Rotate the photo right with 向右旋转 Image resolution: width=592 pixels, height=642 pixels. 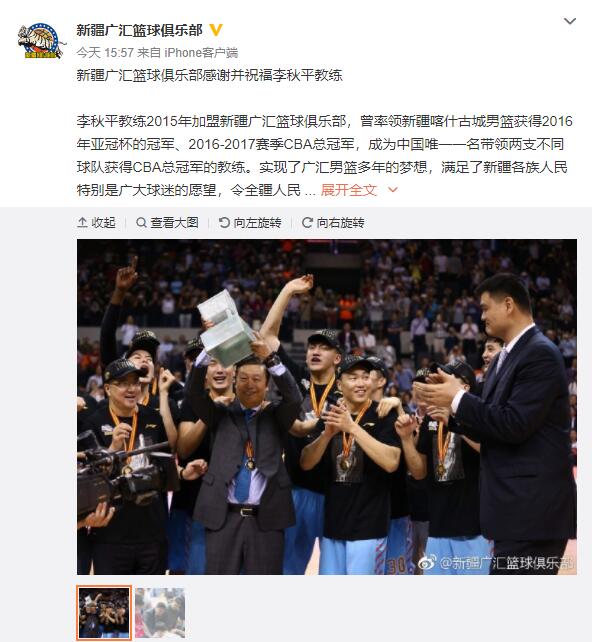pos(333,223)
